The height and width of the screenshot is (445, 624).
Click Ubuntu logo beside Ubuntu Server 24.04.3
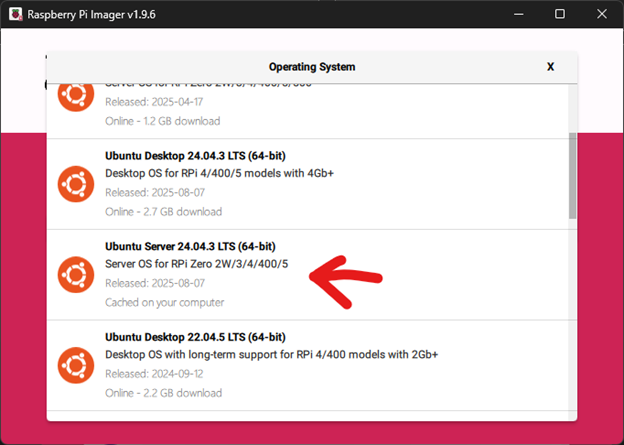pos(76,275)
